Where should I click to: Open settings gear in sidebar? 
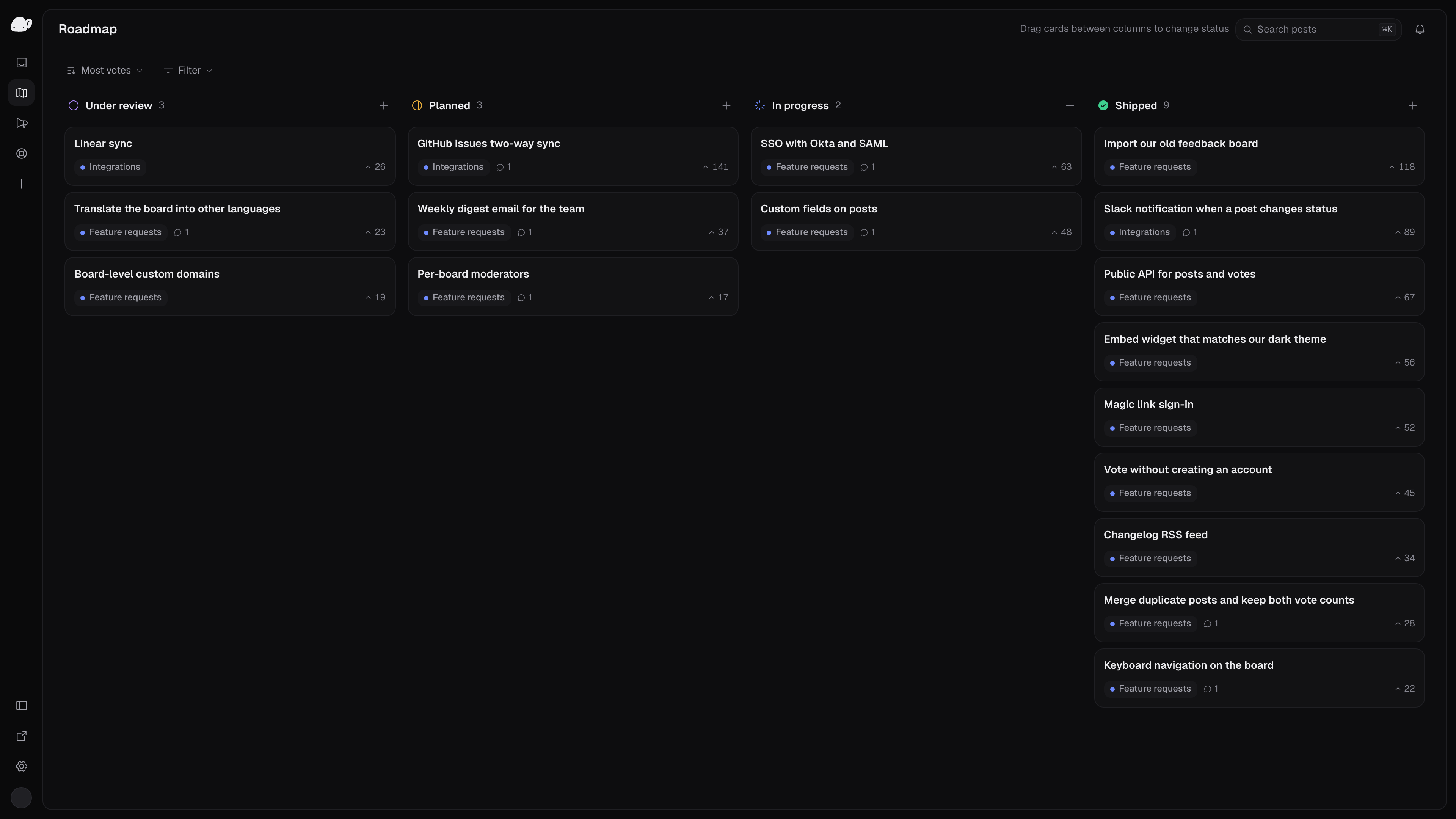(22, 766)
